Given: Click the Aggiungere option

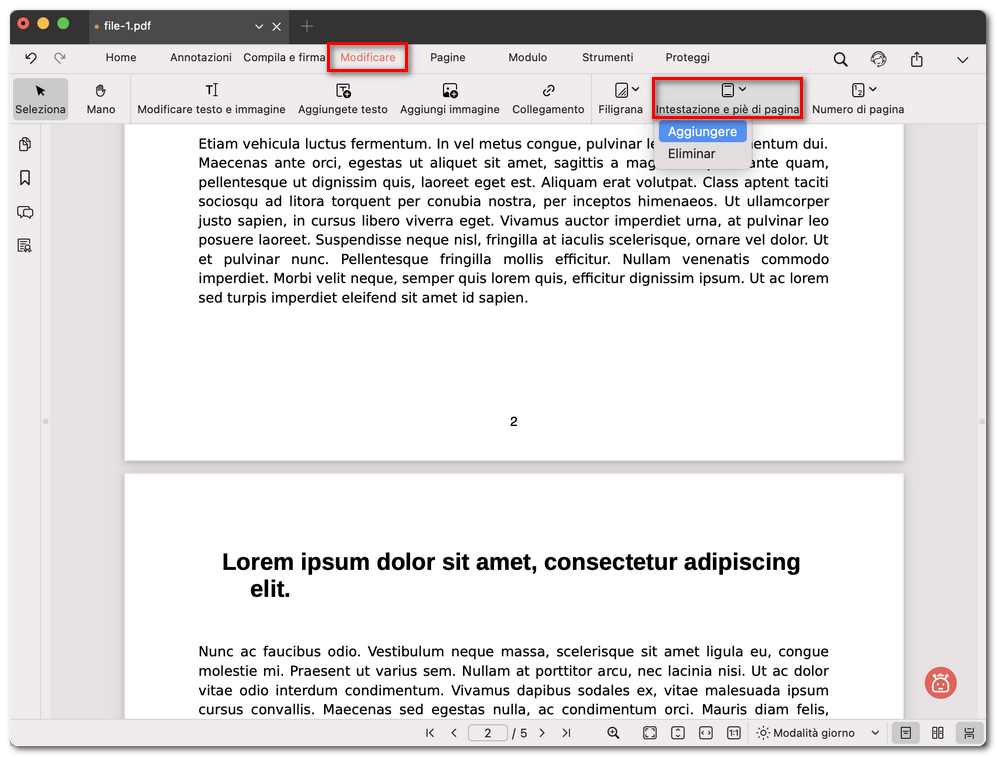Looking at the screenshot, I should point(702,131).
